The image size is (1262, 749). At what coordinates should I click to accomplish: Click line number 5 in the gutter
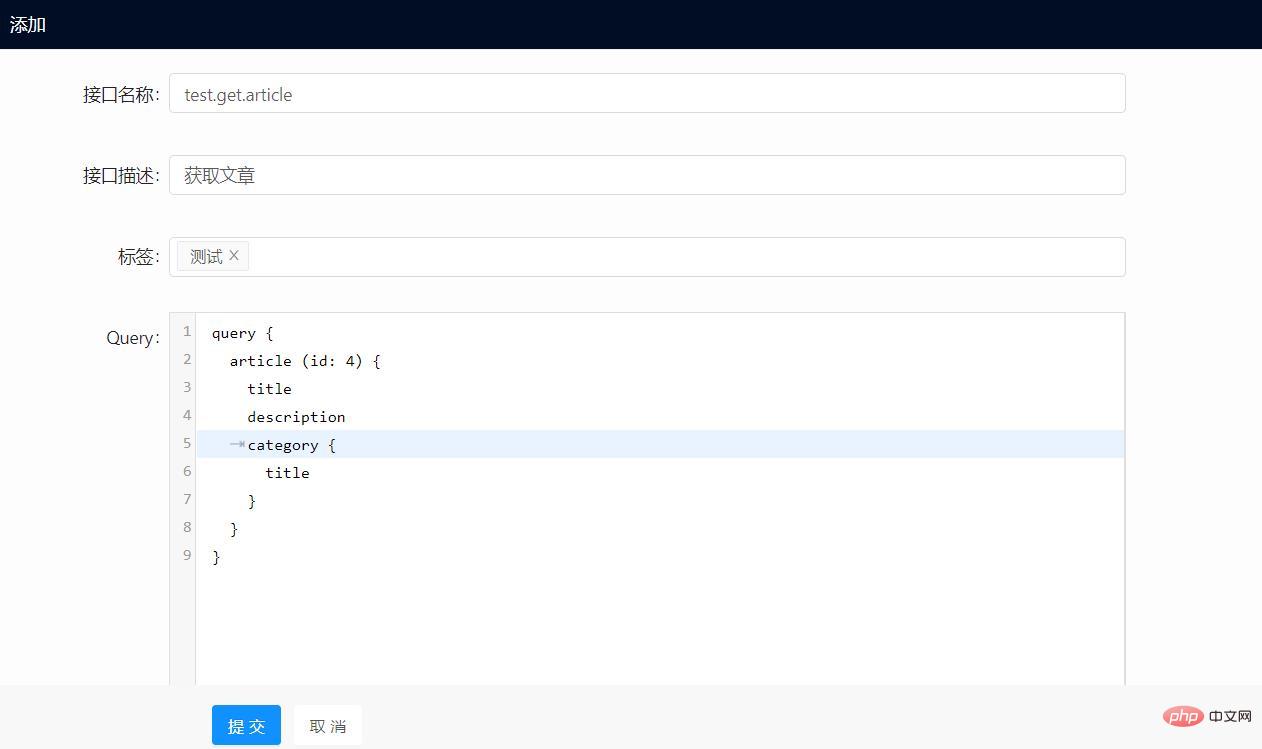pos(187,444)
